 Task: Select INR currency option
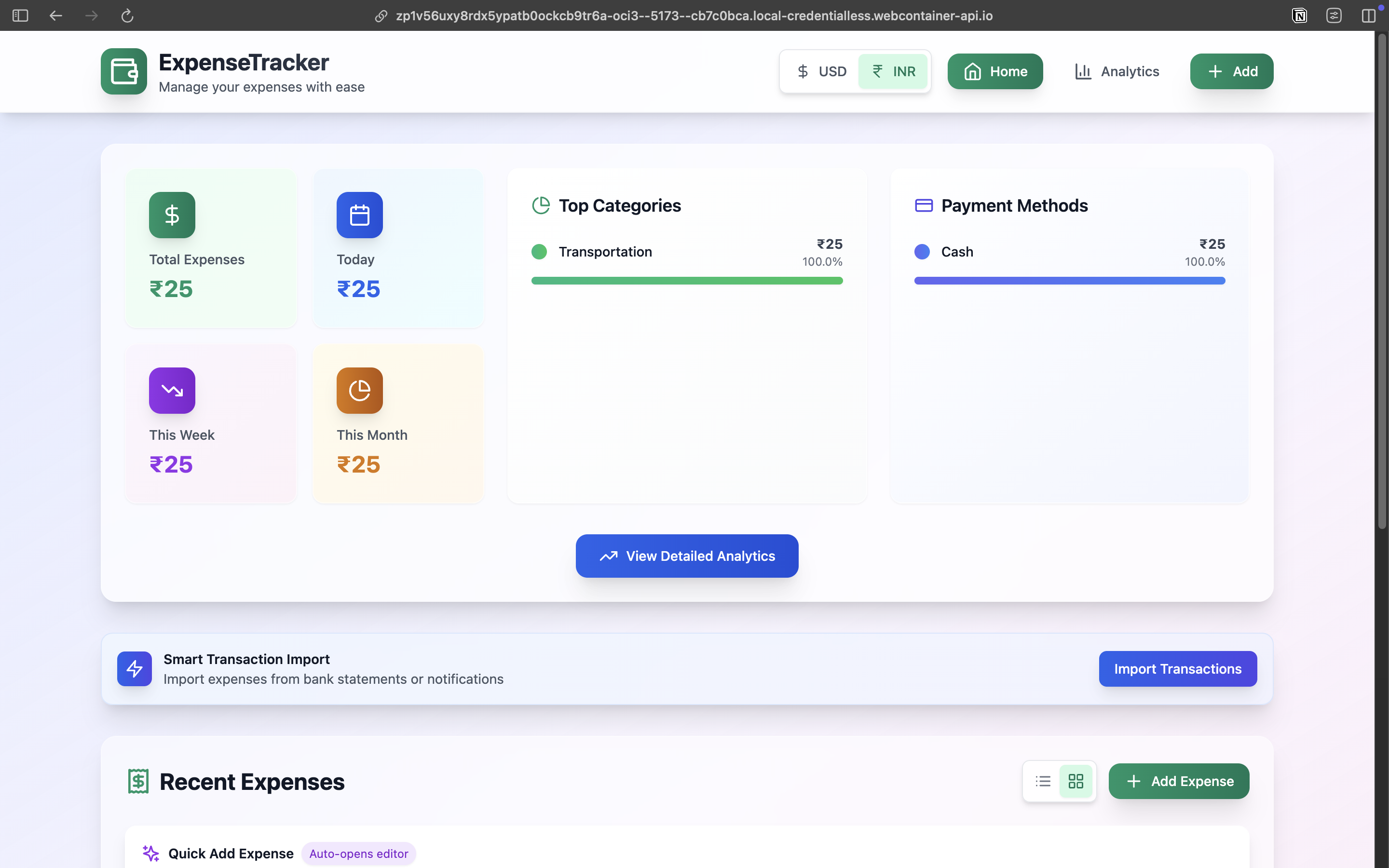tap(893, 71)
